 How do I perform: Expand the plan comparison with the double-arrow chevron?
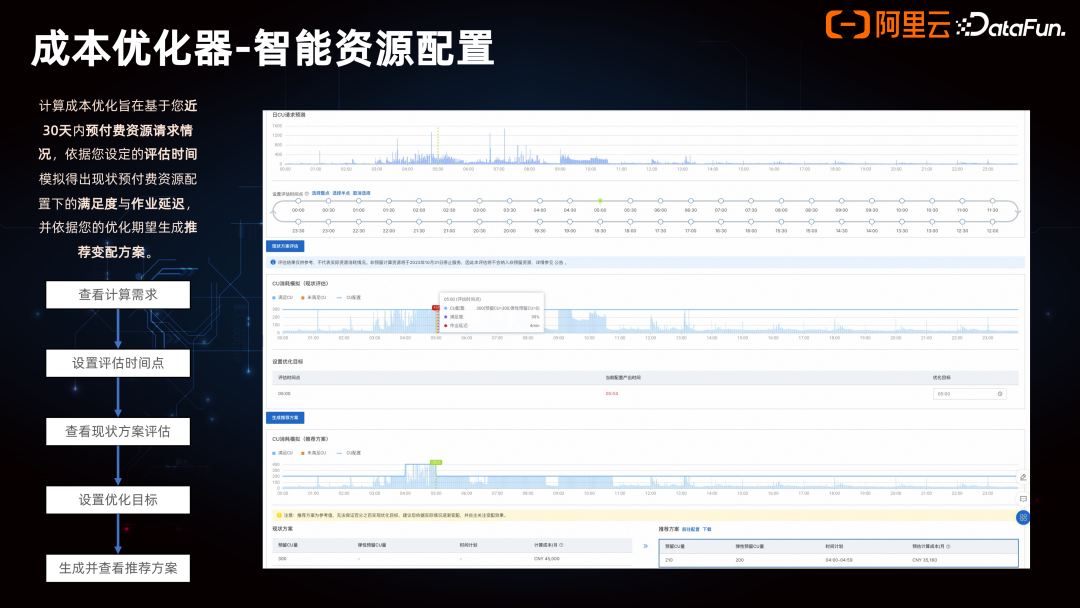coord(648,545)
